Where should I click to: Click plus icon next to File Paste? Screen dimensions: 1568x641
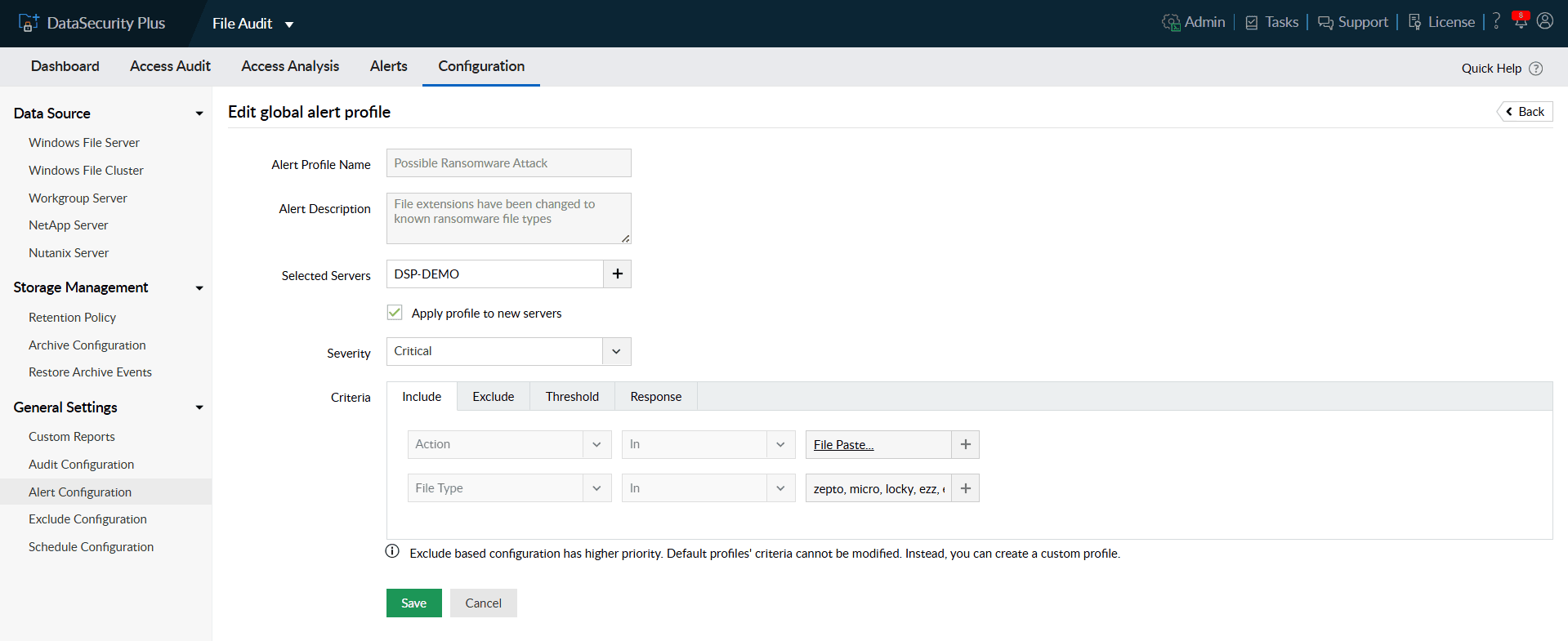(965, 444)
